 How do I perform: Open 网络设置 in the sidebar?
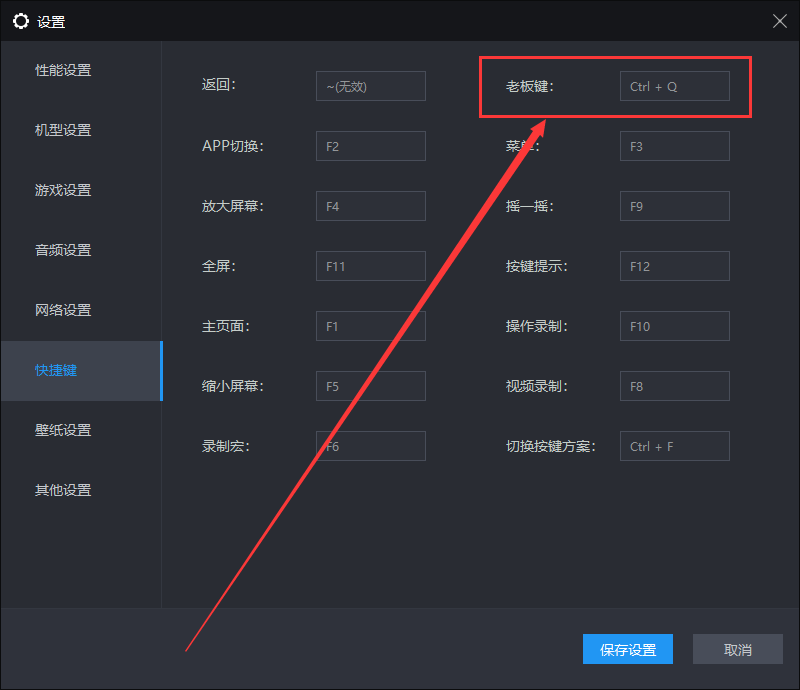tap(63, 310)
